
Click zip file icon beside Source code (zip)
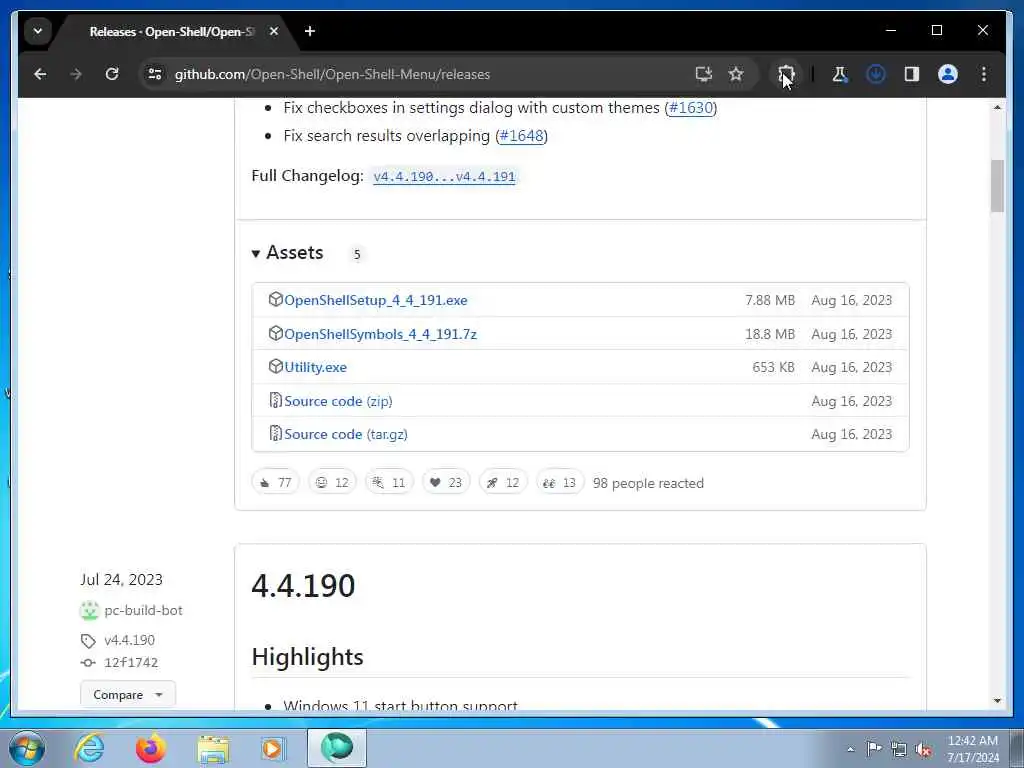tap(276, 400)
